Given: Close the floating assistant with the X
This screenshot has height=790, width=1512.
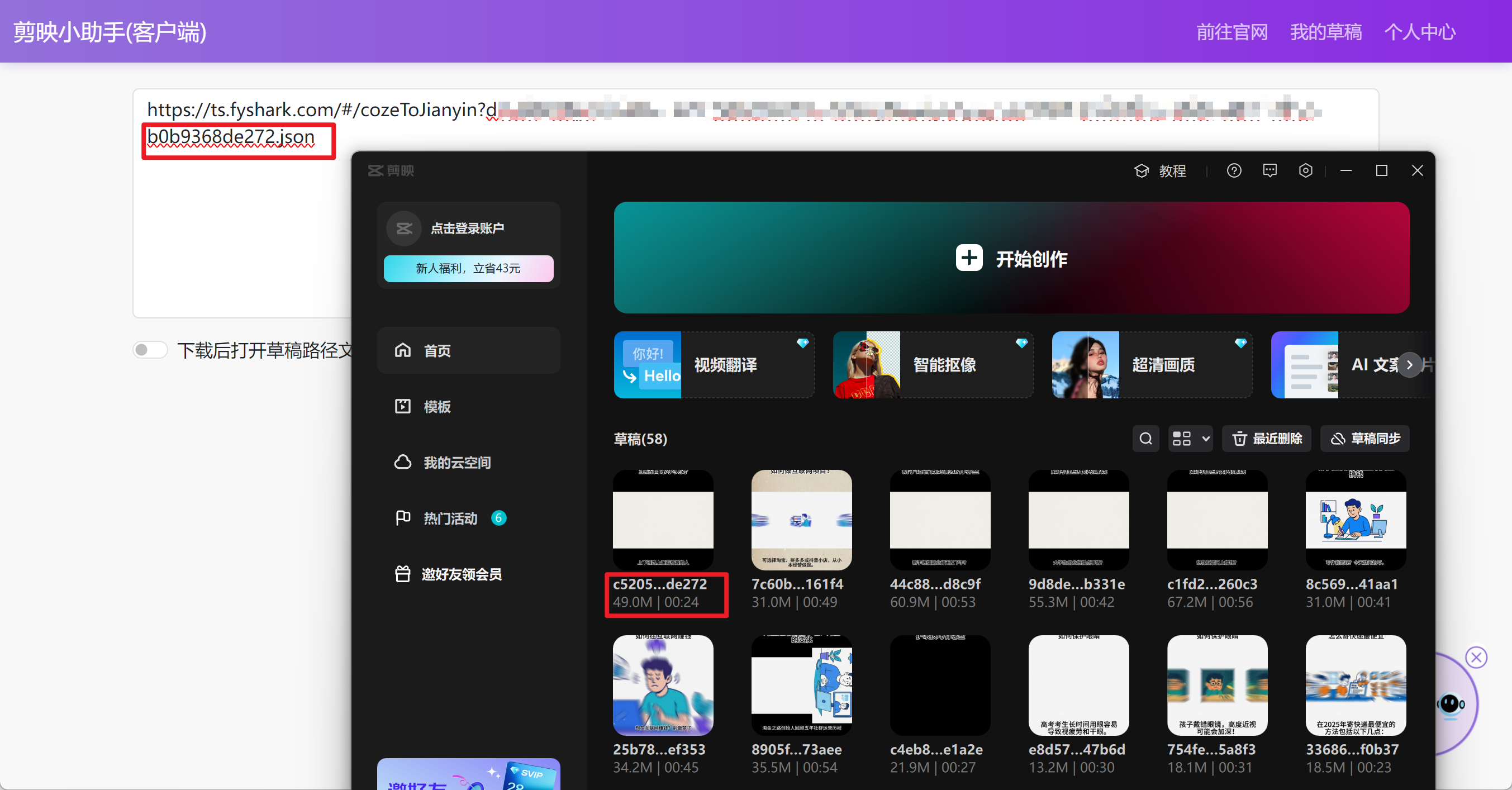Looking at the screenshot, I should point(1476,658).
